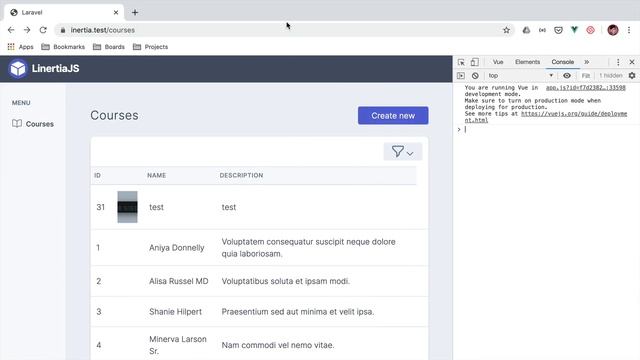Open the 'top' JavaScript context dropdown
640x360 pixels.
(520, 76)
